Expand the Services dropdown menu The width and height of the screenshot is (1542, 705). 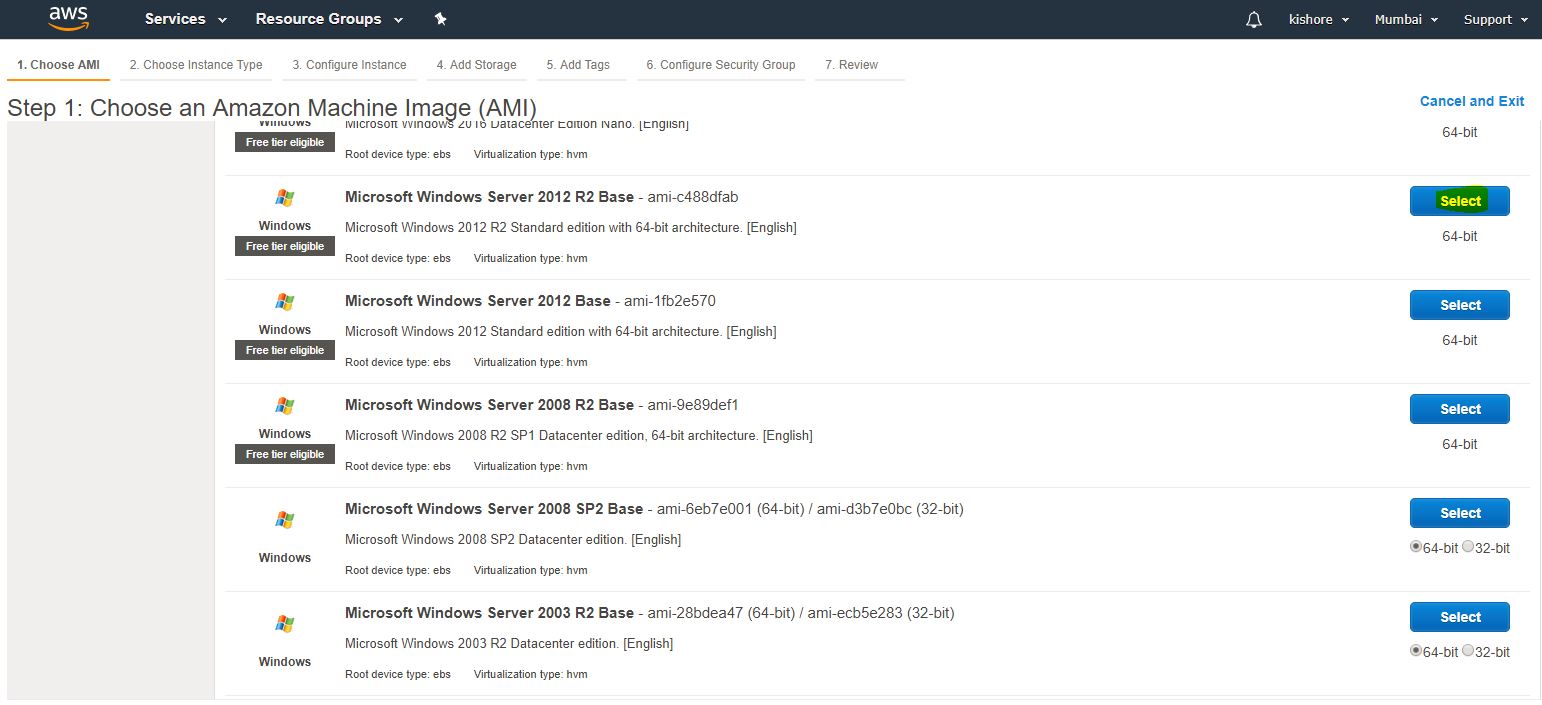pos(185,19)
